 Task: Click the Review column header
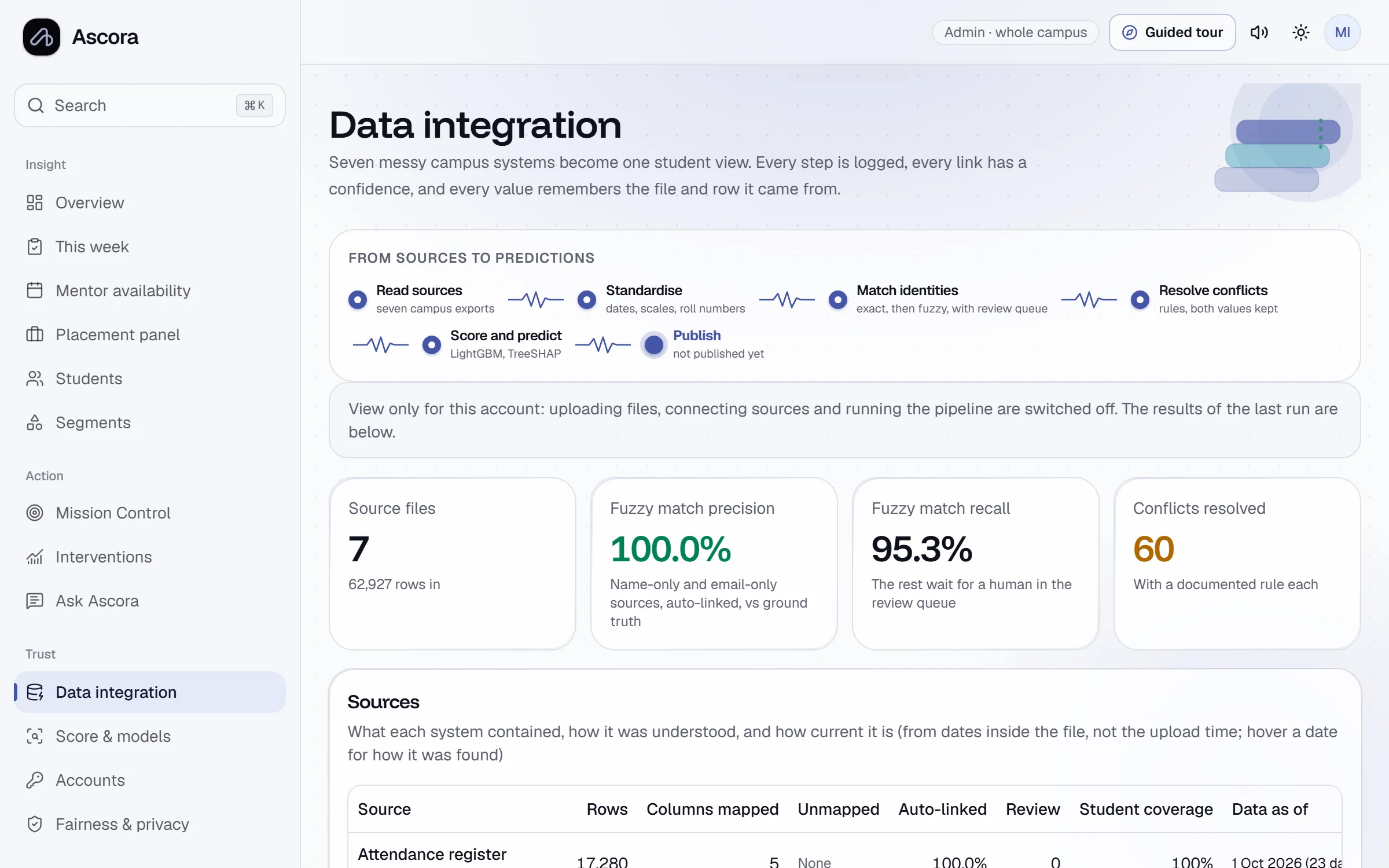click(x=1033, y=809)
